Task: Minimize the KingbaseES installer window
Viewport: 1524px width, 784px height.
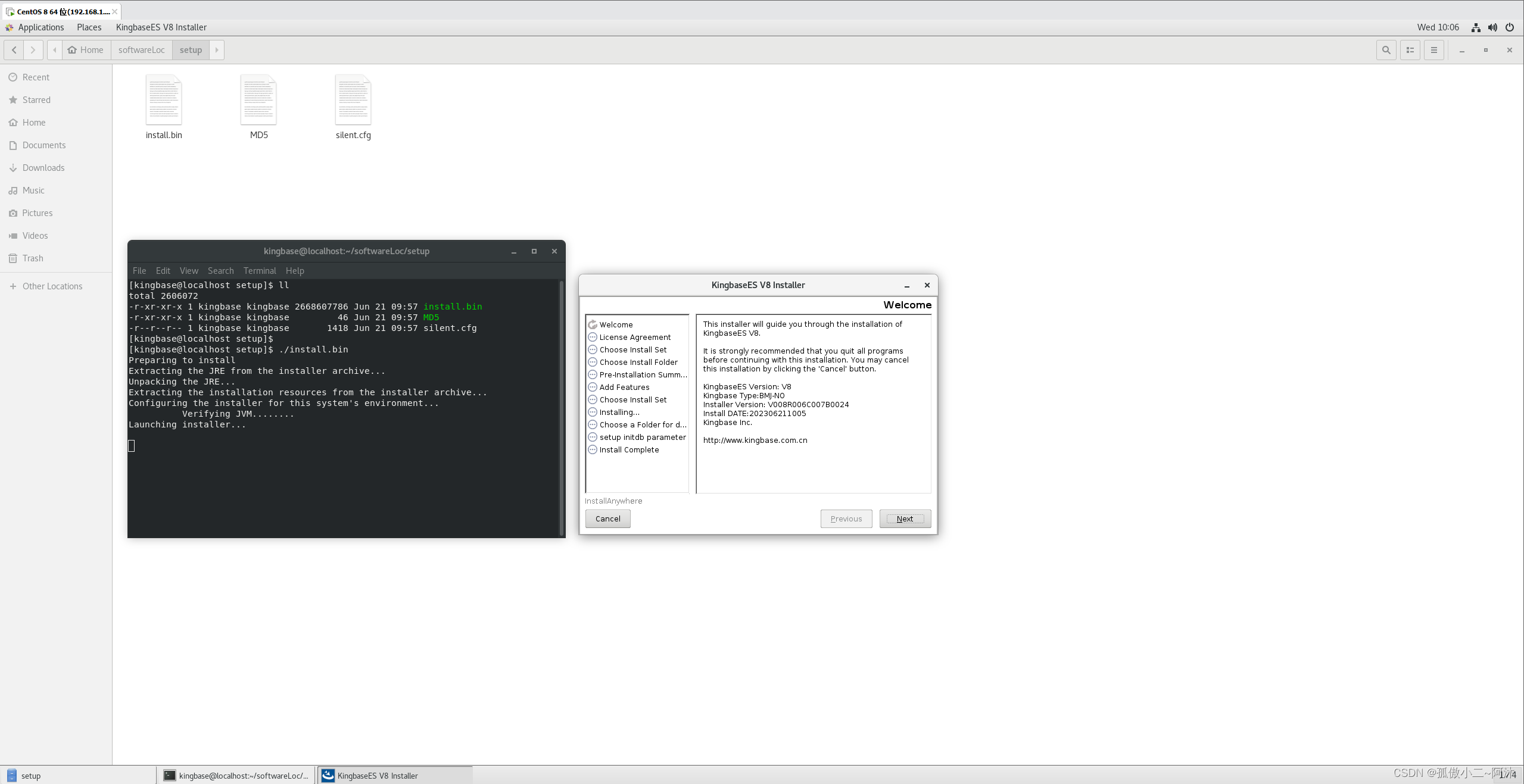Action: coord(906,286)
